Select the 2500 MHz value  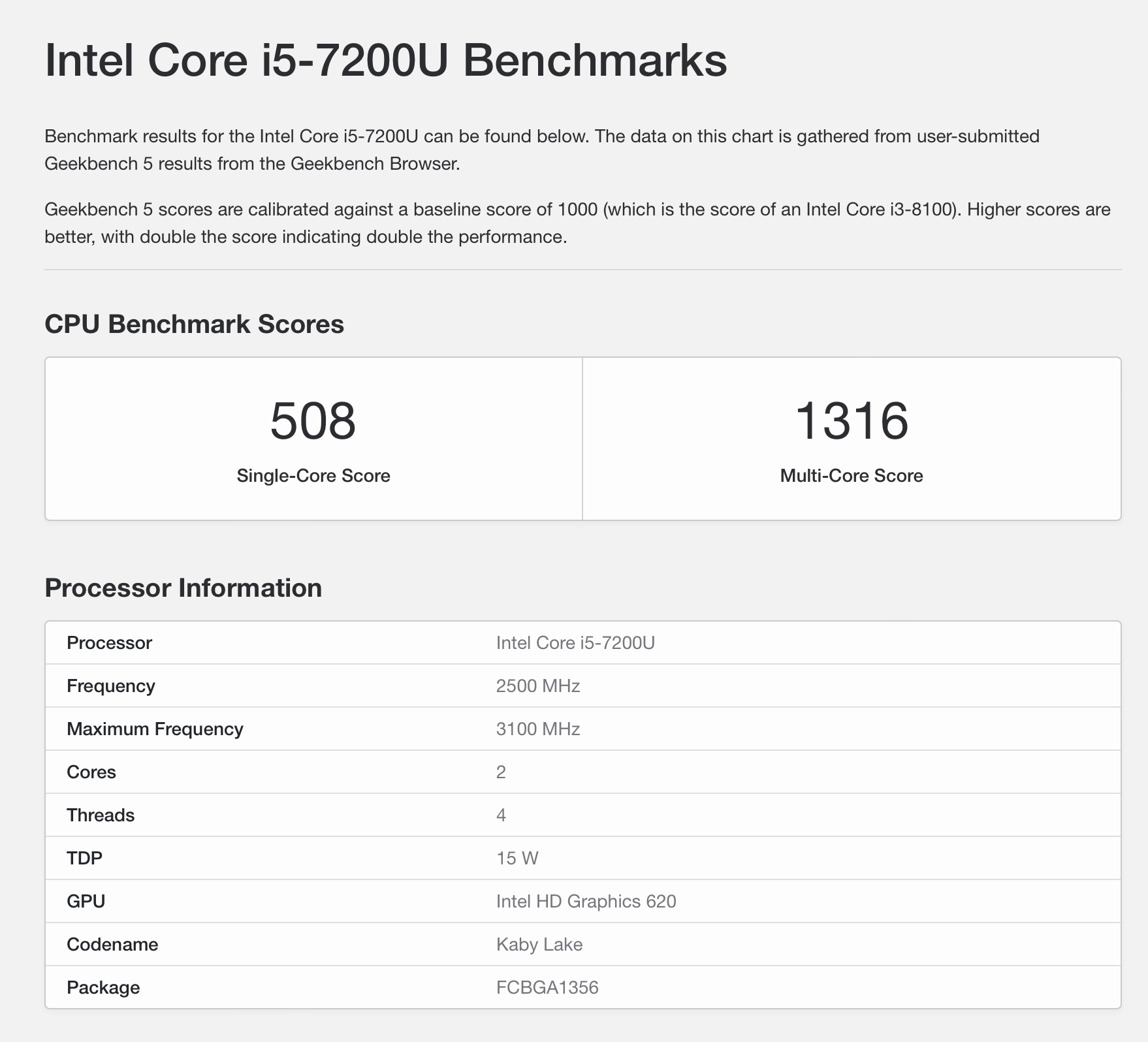(538, 686)
